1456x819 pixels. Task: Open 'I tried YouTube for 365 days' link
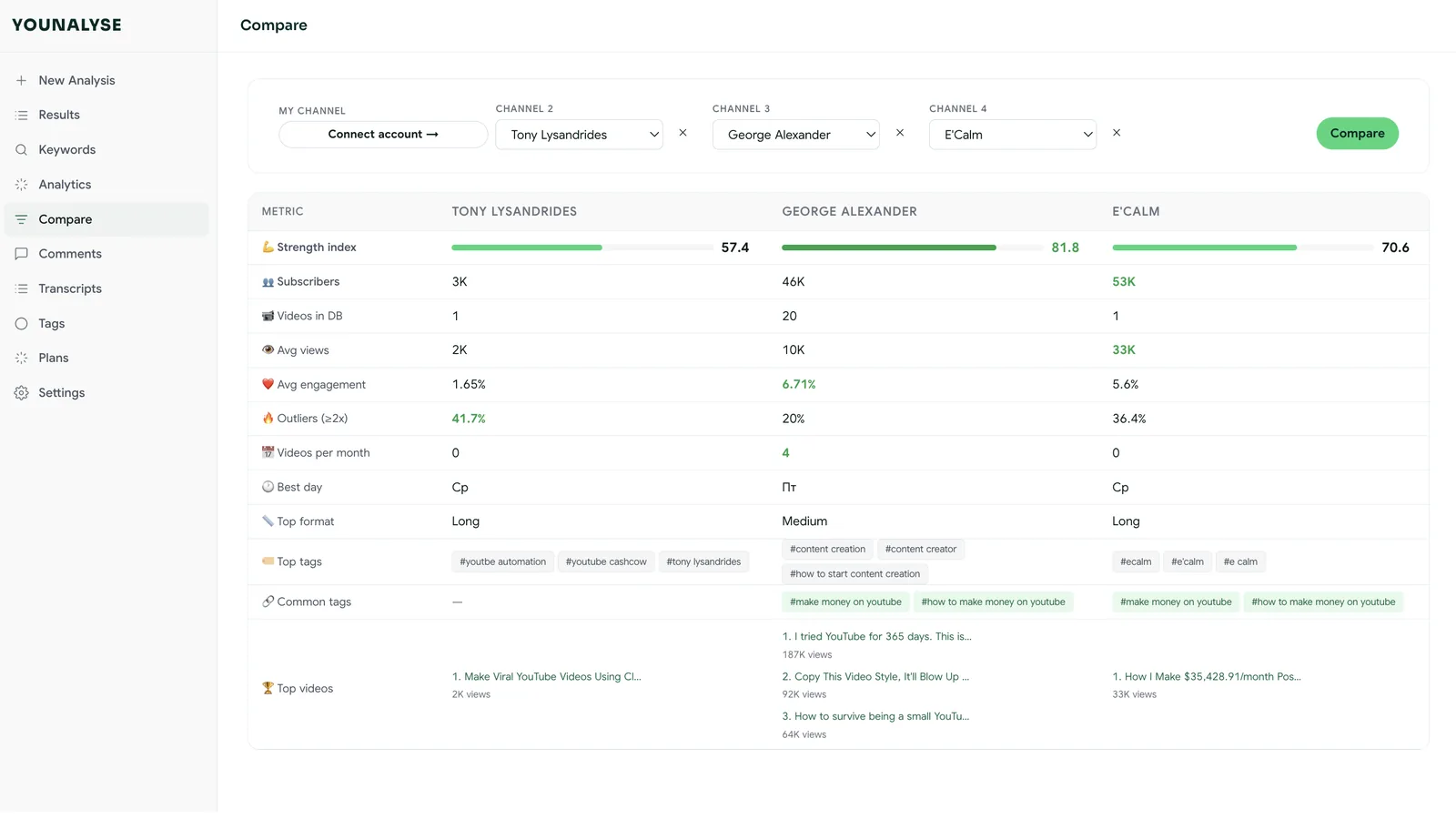pos(877,636)
